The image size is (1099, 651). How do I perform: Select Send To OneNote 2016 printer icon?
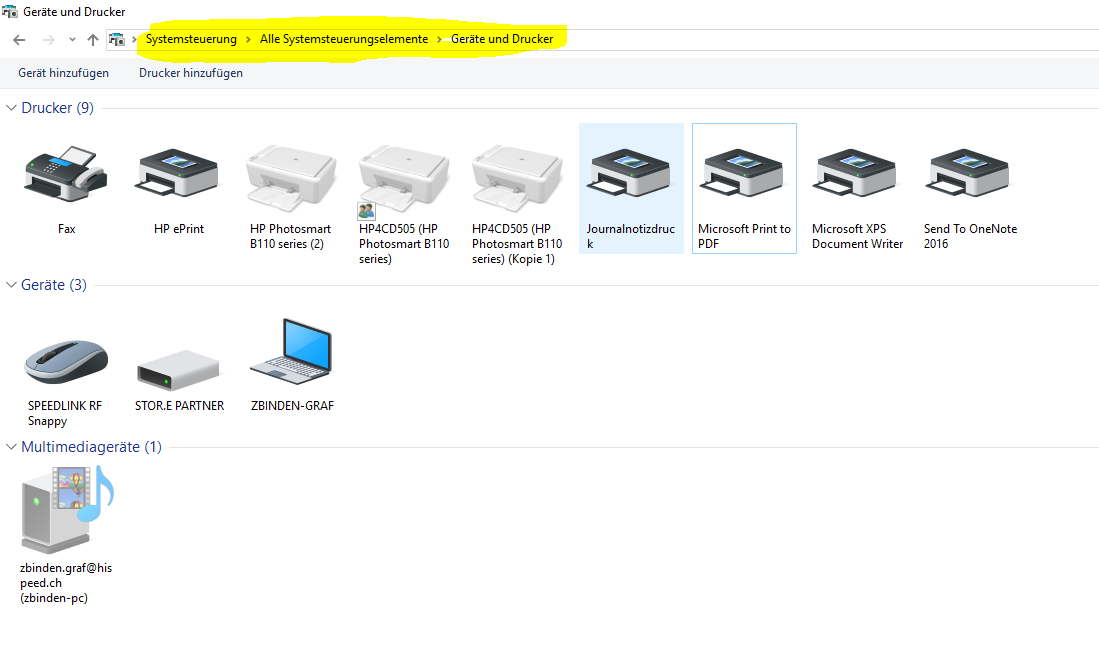969,172
